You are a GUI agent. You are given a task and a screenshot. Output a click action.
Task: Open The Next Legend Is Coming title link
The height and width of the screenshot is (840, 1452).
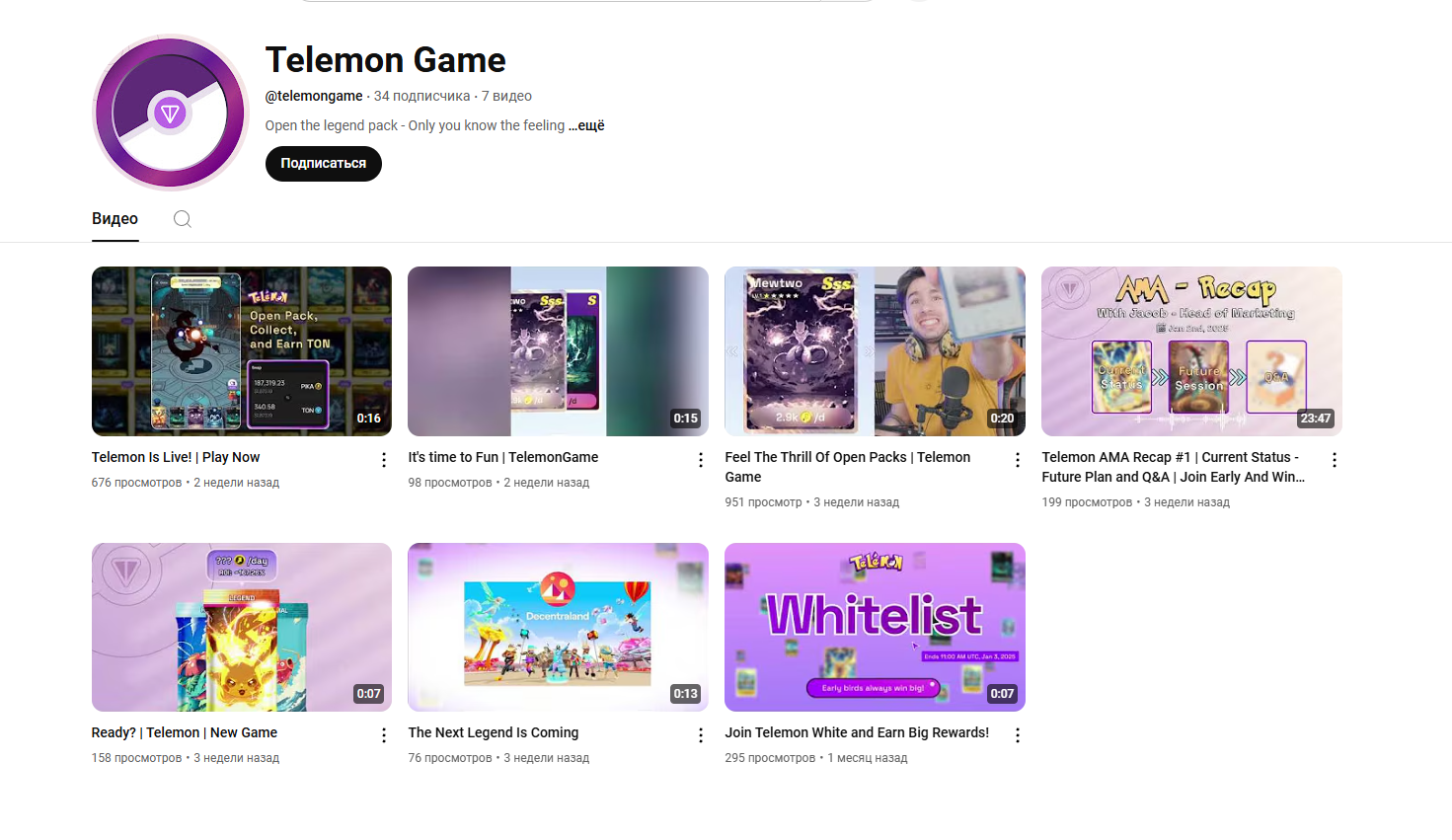tap(494, 732)
